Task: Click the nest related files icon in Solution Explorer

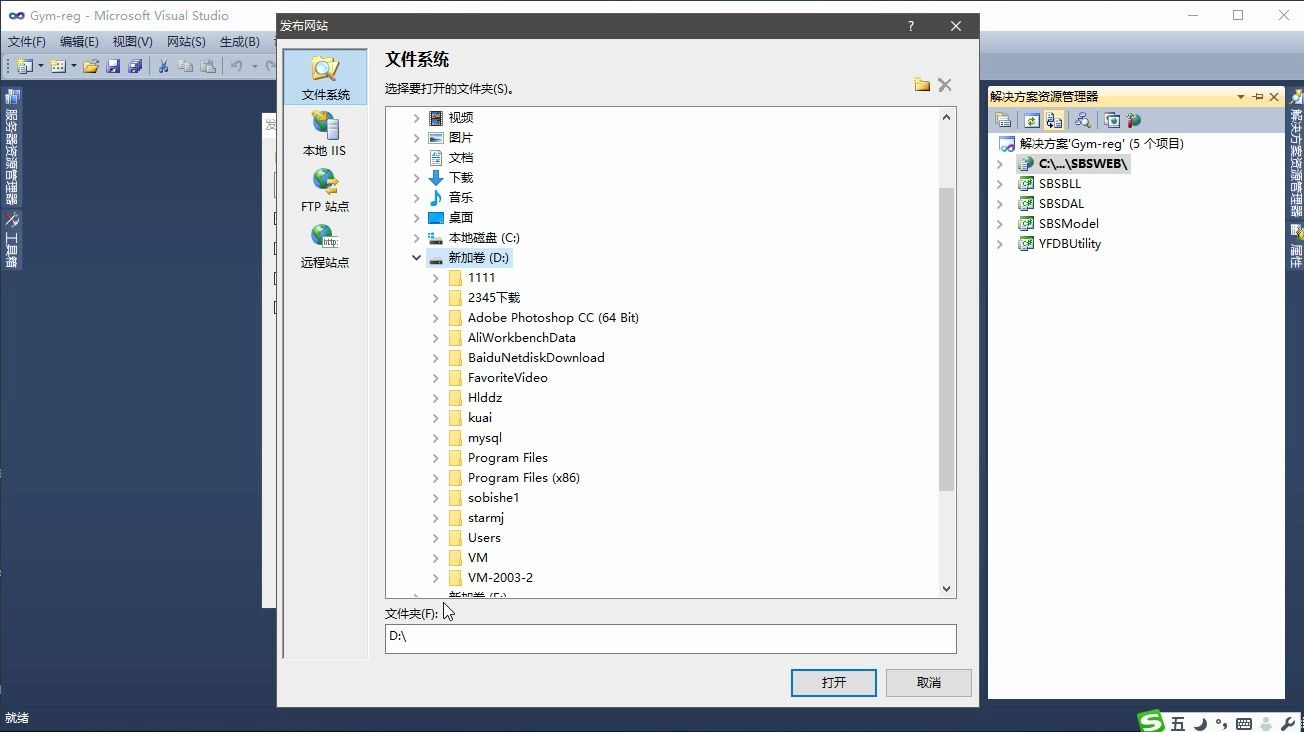Action: coord(1054,120)
